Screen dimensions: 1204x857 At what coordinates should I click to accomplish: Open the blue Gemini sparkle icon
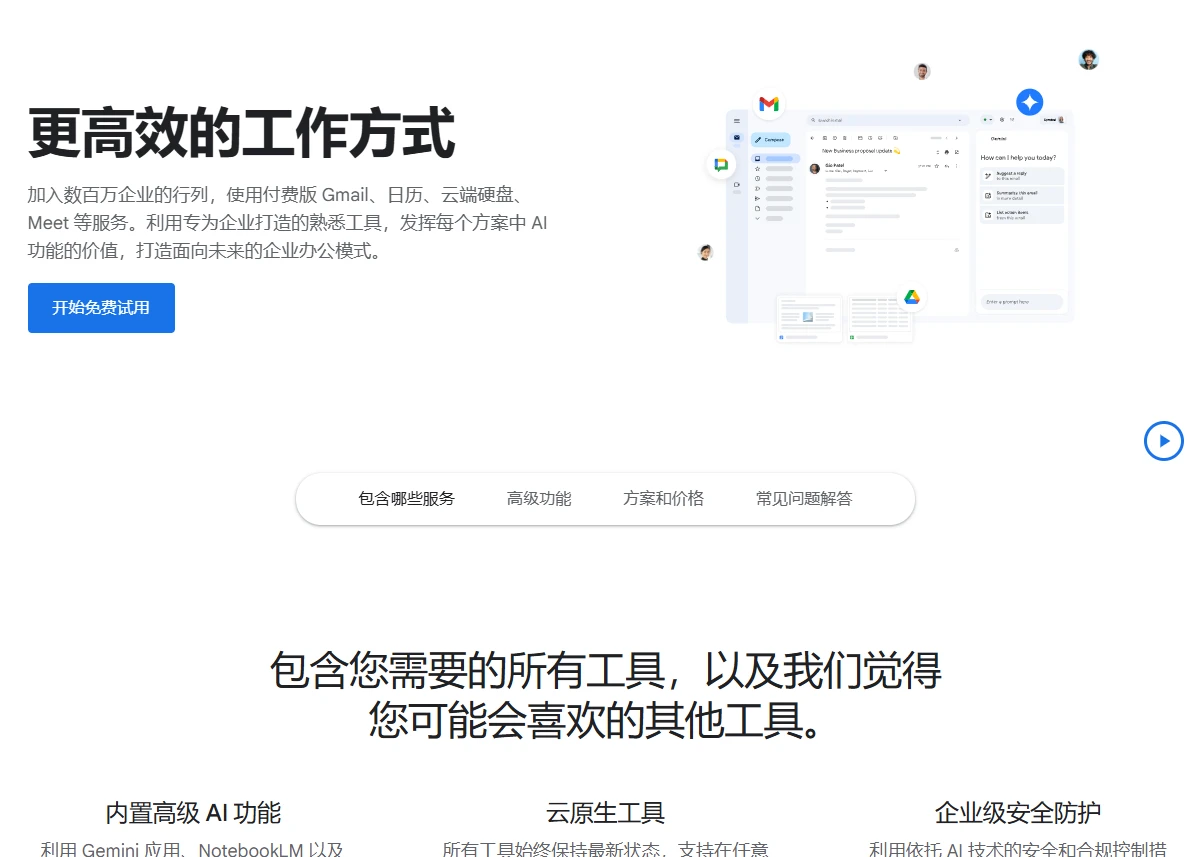click(1030, 101)
